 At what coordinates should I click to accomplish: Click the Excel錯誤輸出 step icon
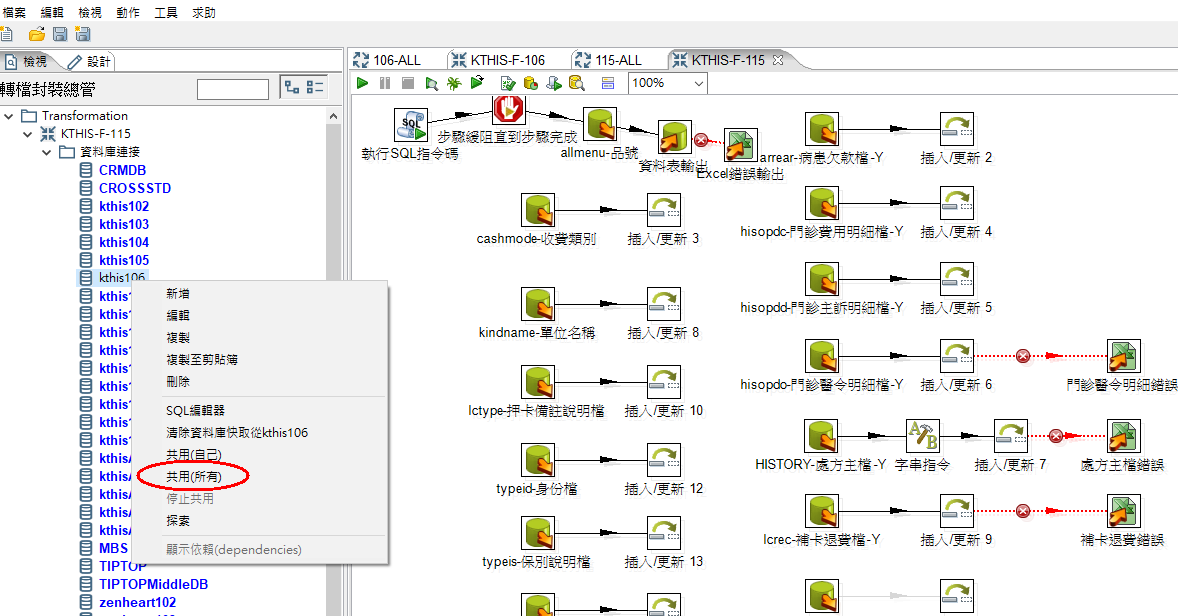[740, 146]
